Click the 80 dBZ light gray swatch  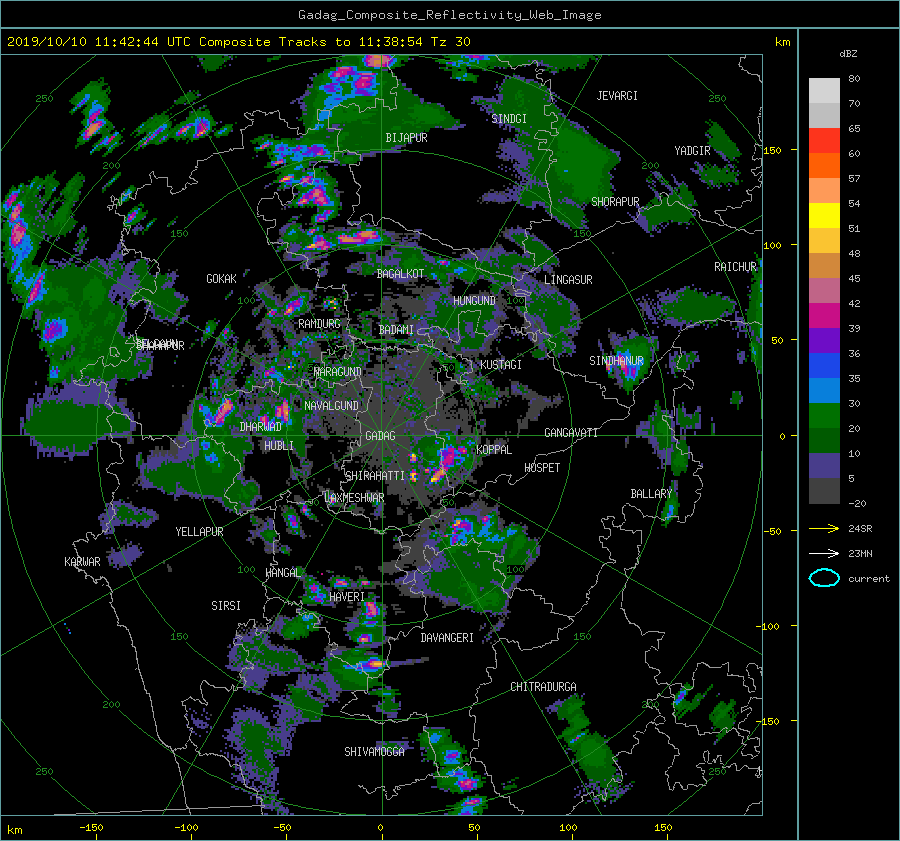point(824,90)
